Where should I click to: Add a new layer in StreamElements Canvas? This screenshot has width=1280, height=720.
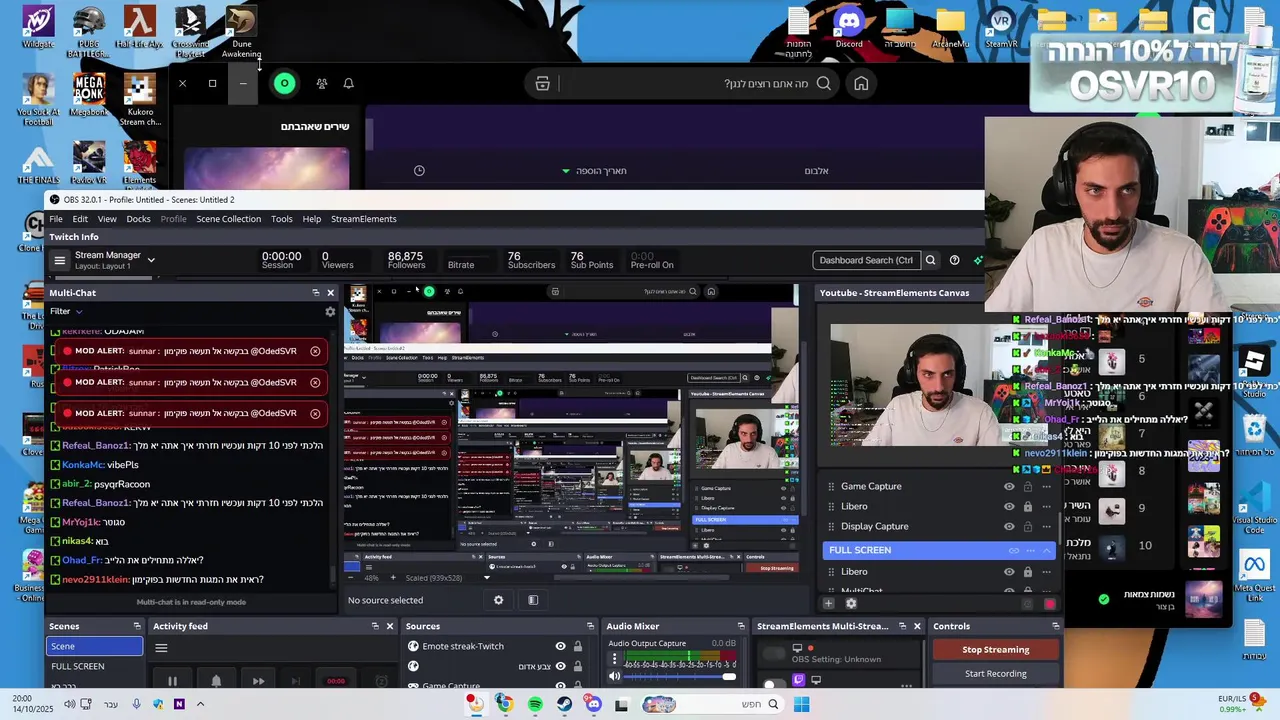coord(828,603)
